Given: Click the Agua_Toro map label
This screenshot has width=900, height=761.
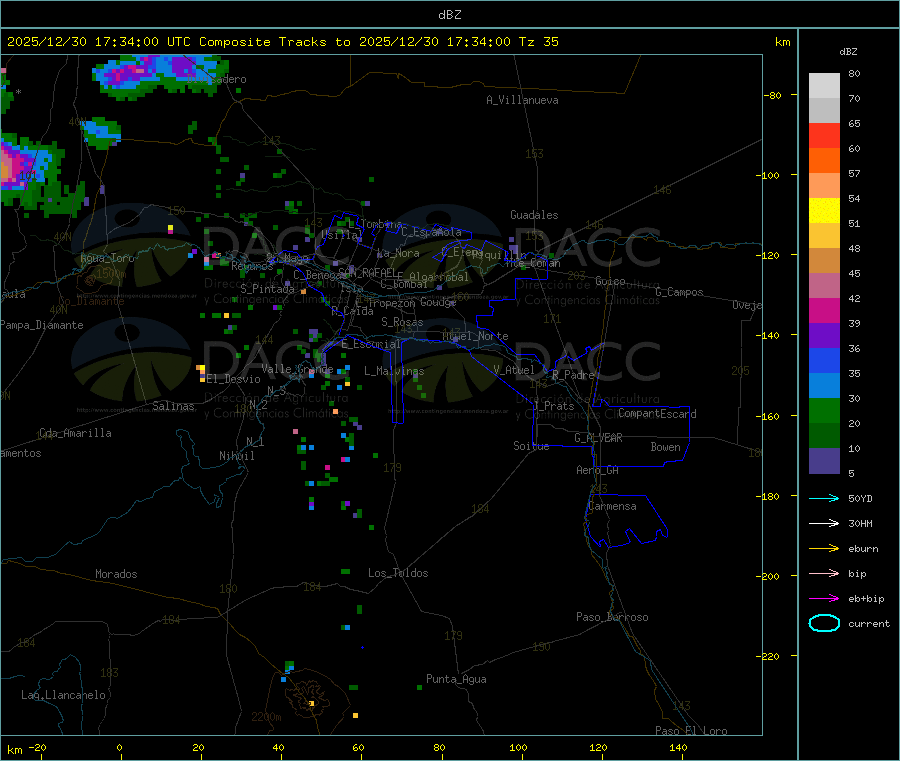Looking at the screenshot, I should pyautogui.click(x=107, y=258).
